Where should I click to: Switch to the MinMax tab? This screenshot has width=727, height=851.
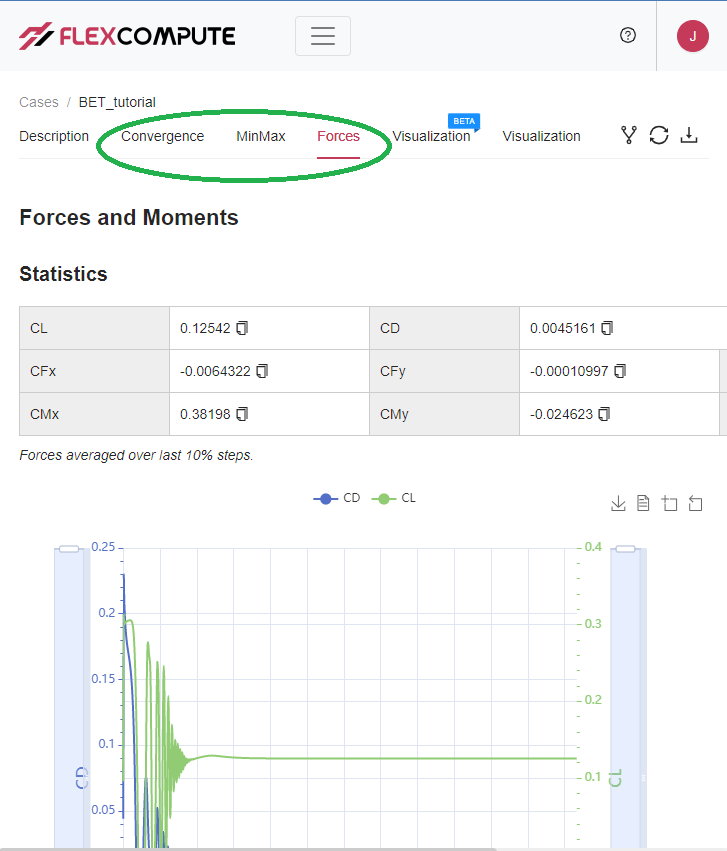(x=260, y=136)
